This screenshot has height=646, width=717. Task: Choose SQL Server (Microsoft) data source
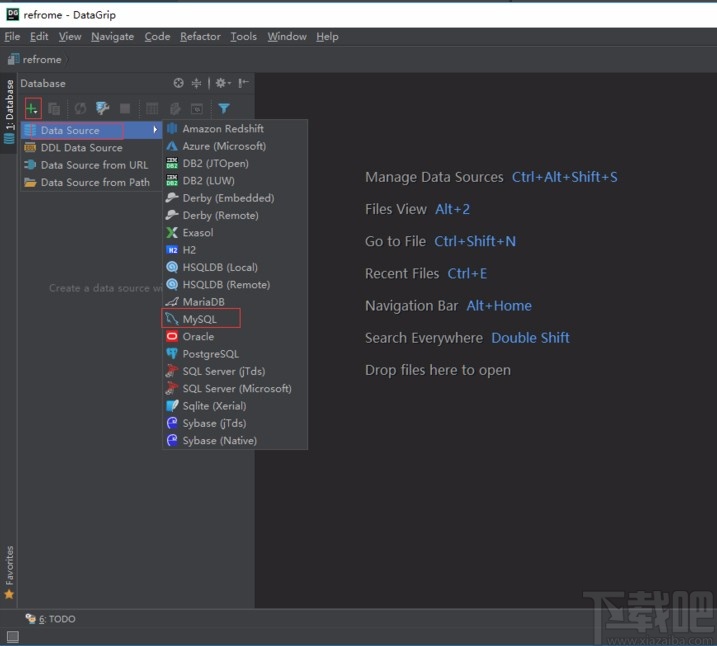click(x=235, y=389)
